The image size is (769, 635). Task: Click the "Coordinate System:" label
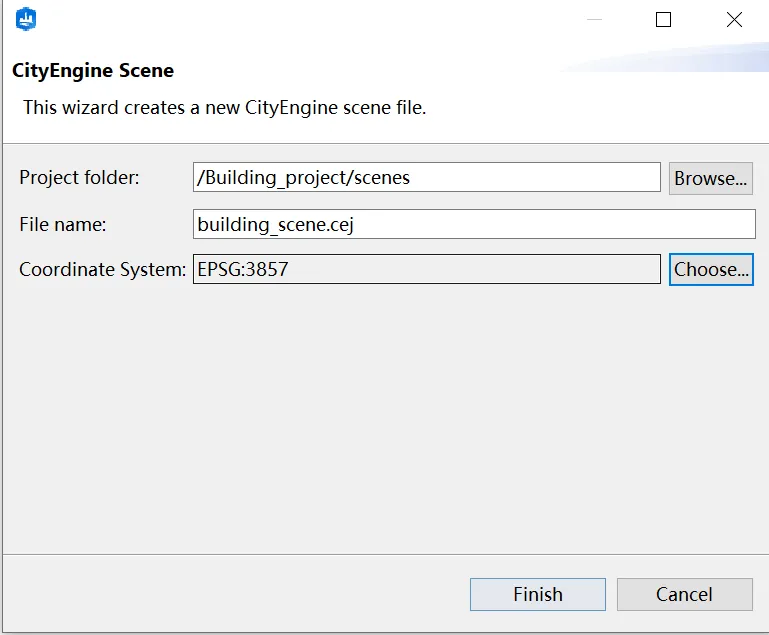(102, 269)
